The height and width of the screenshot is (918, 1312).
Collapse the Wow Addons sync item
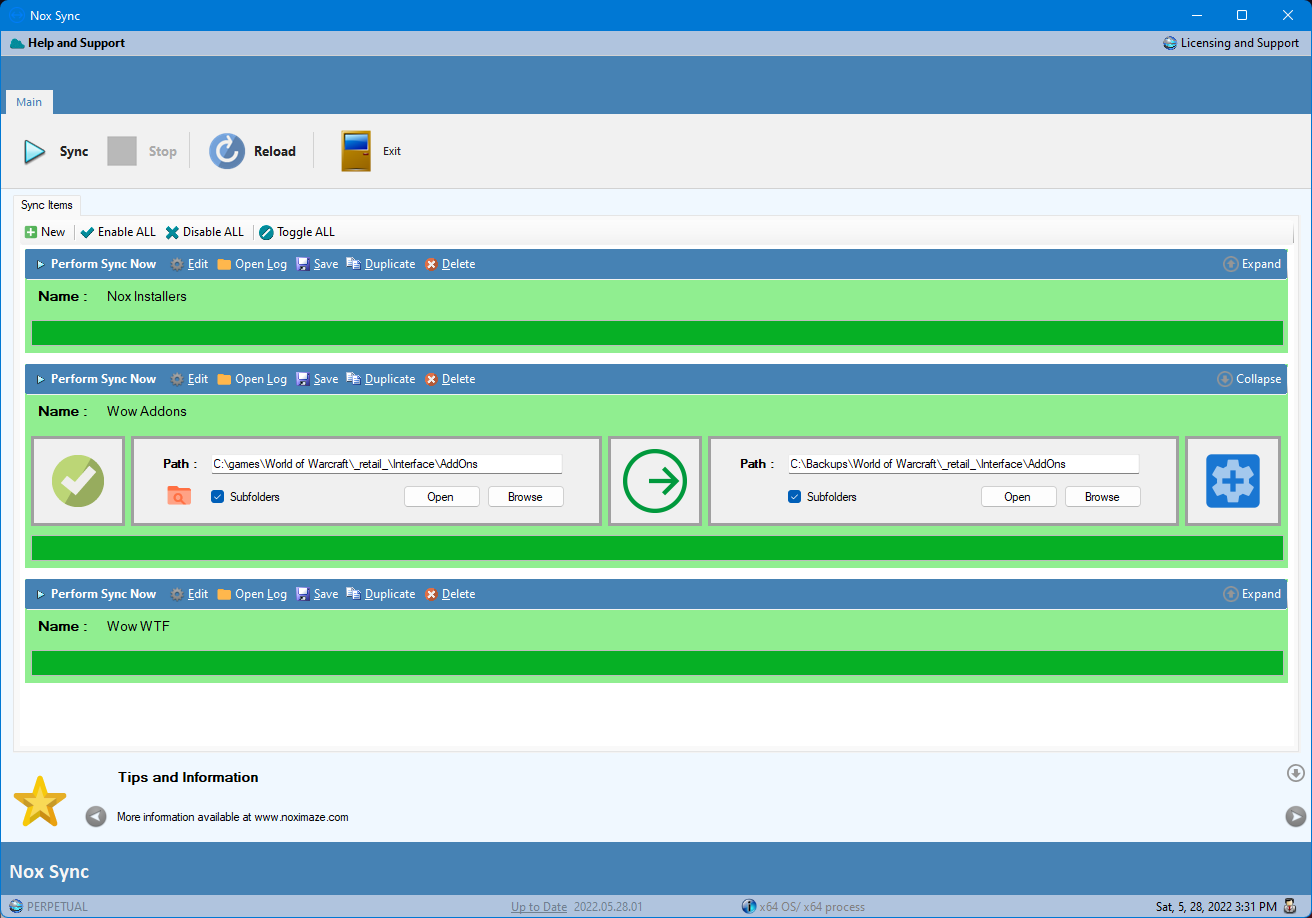(x=1249, y=379)
